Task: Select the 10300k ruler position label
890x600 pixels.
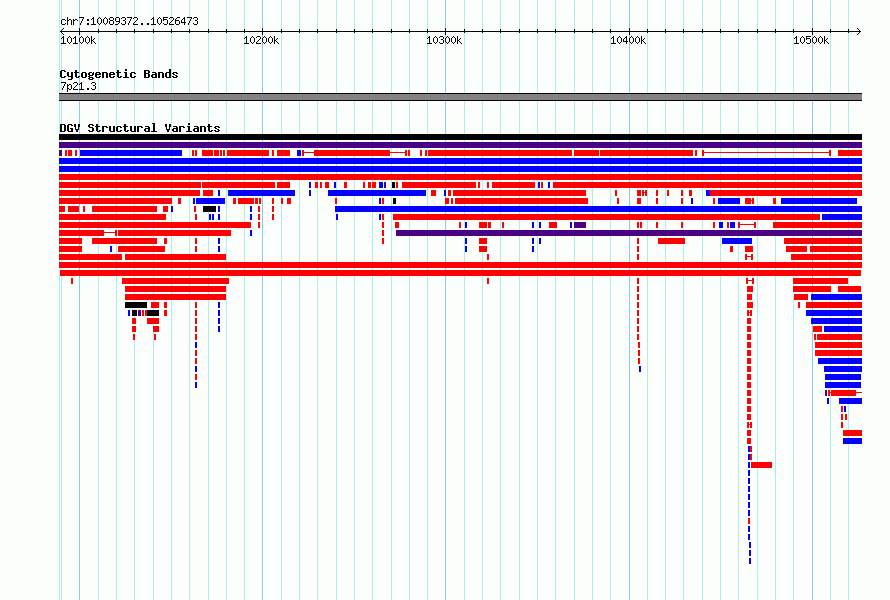Action: [444, 40]
